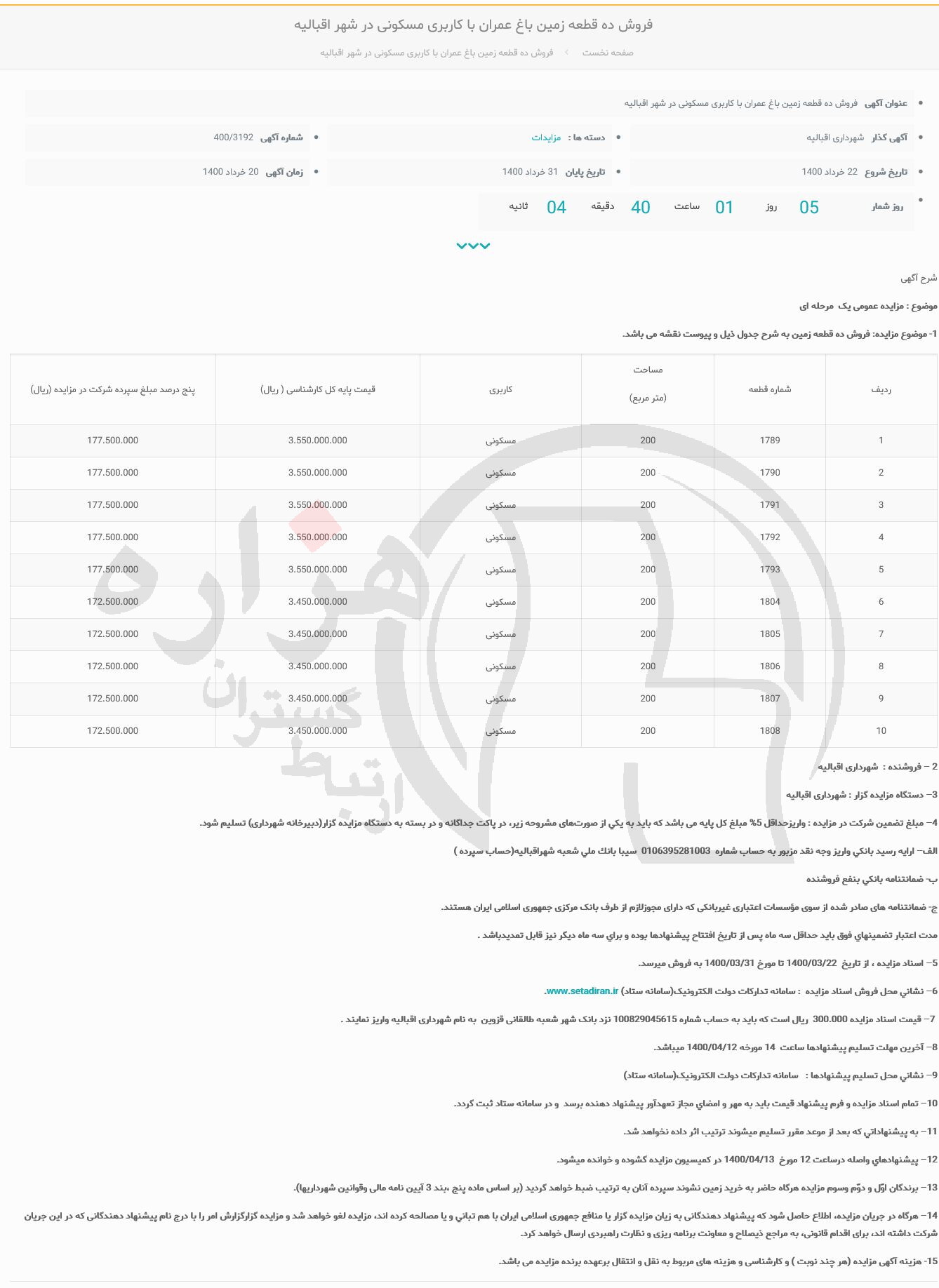Select plot number 1804 cell

[770, 602]
